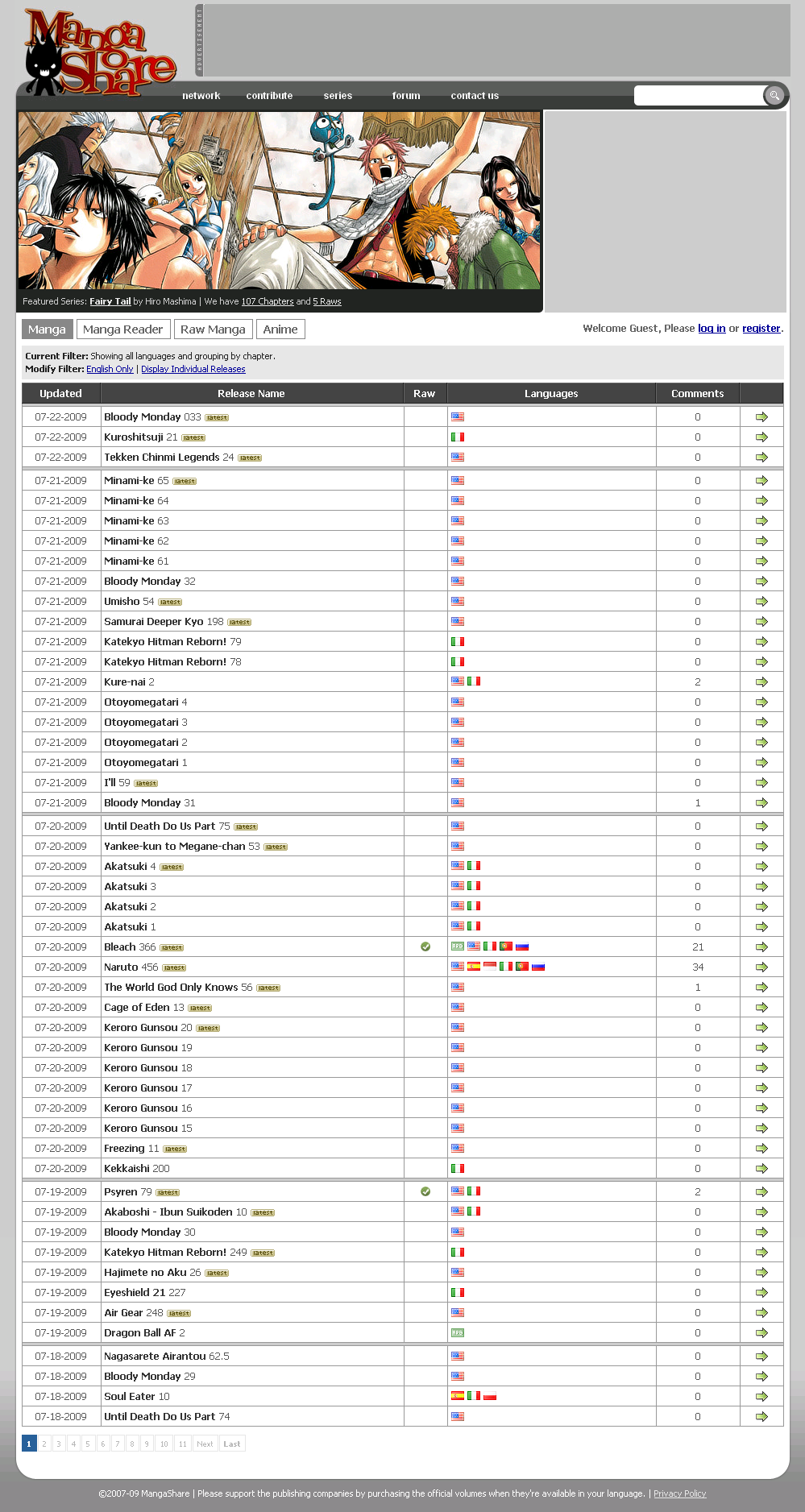
Task: Open Samurai Deeper Kyo 198 release
Action: pyautogui.click(x=164, y=622)
